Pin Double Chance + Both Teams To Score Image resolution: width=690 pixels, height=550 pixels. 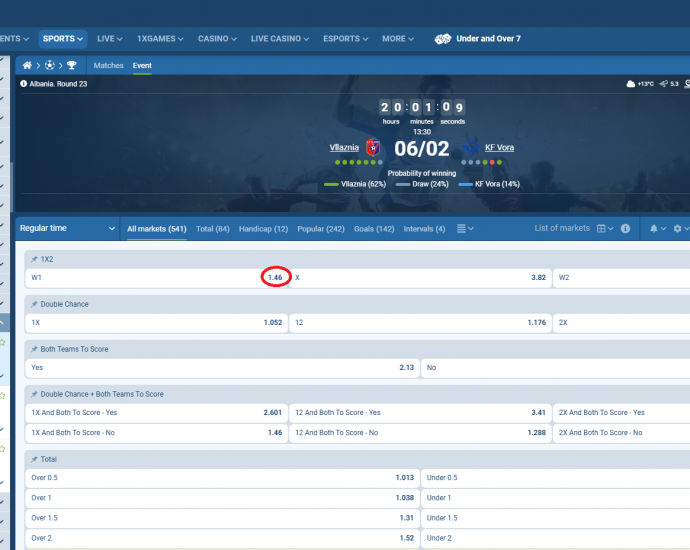pos(34,394)
